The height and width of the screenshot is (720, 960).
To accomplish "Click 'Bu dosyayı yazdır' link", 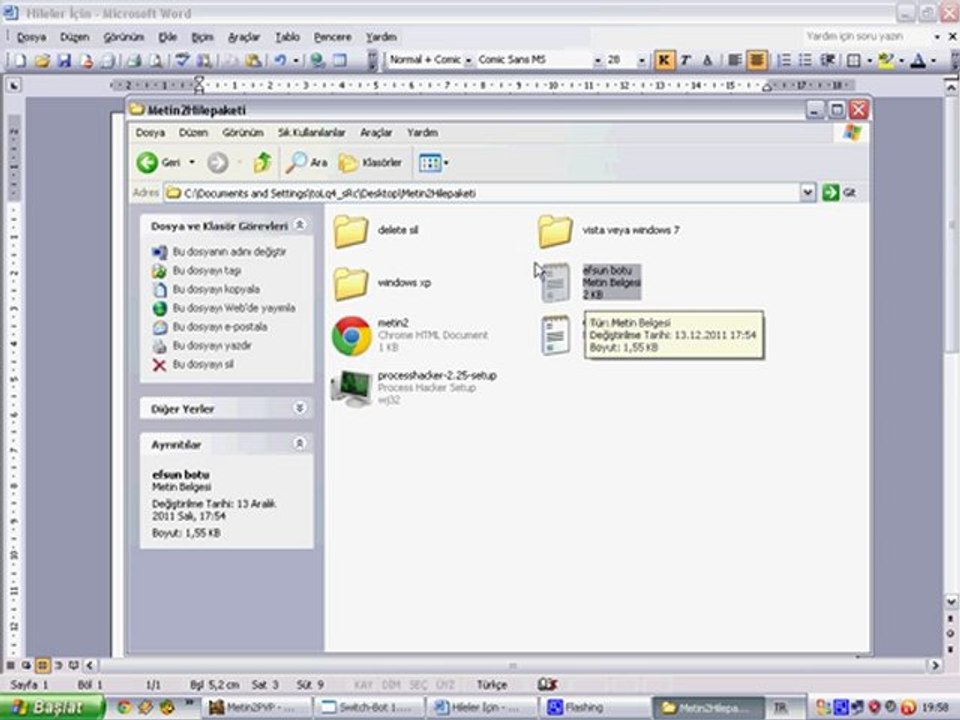I will tap(212, 346).
